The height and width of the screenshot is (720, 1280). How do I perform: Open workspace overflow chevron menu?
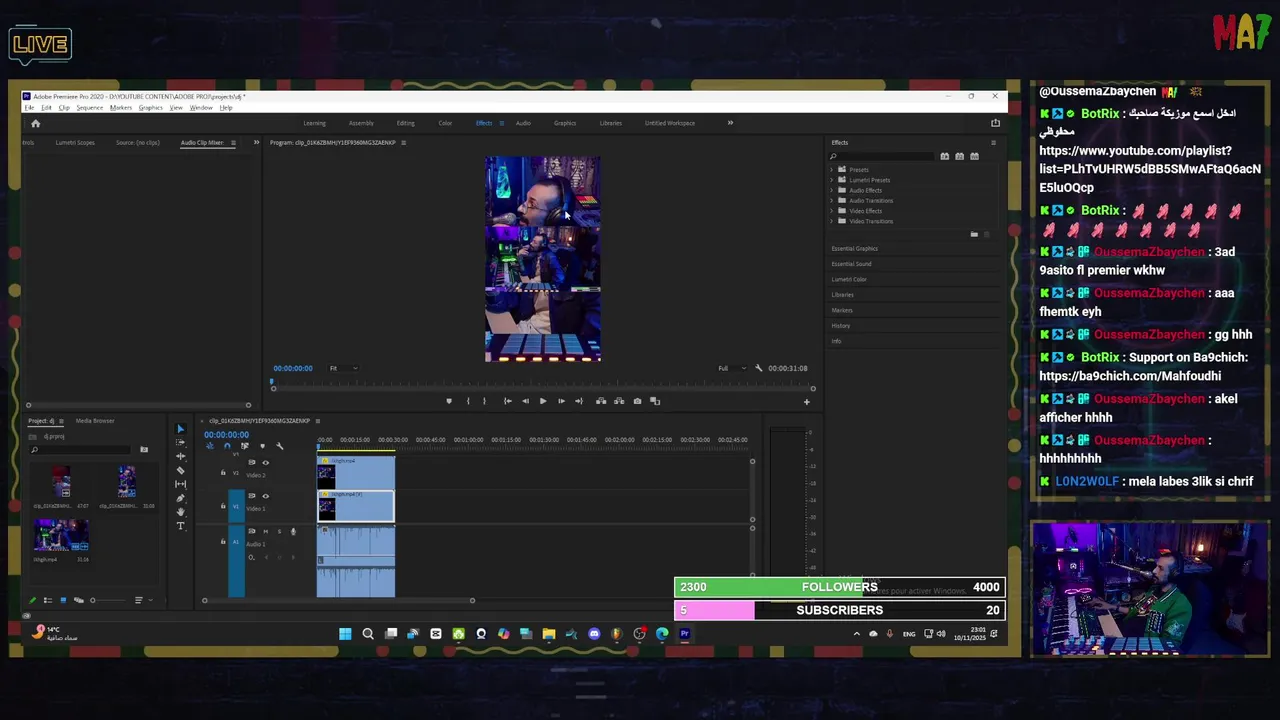click(x=730, y=123)
